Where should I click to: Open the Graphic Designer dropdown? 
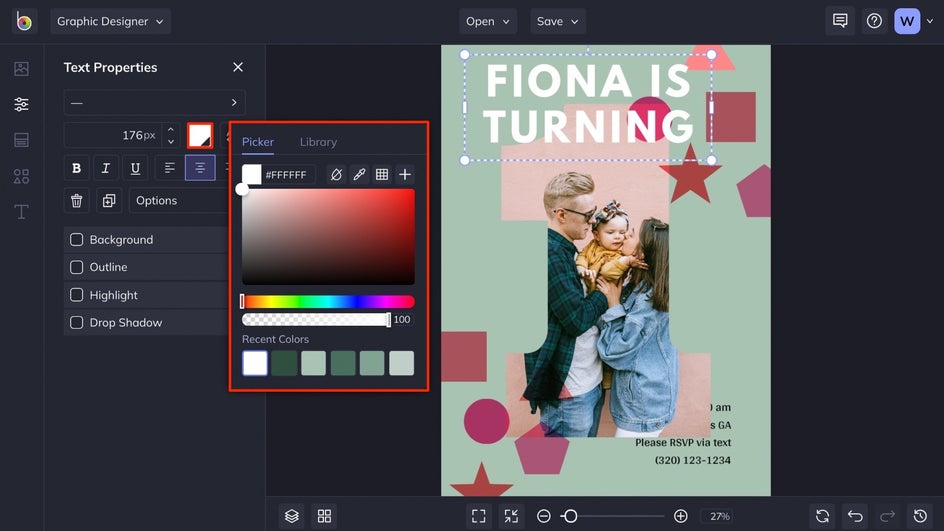click(x=110, y=21)
